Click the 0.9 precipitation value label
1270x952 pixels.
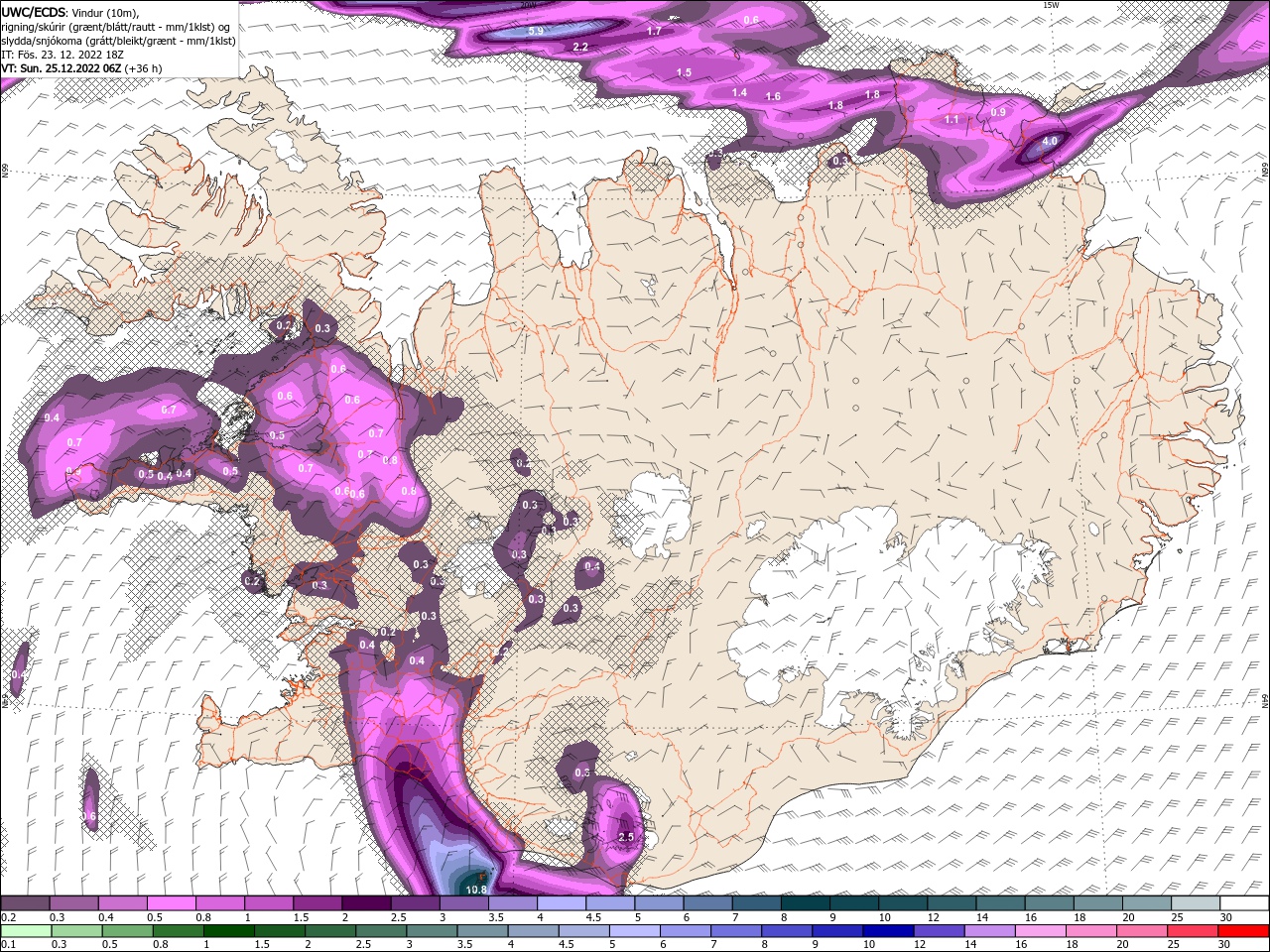pos(998,112)
